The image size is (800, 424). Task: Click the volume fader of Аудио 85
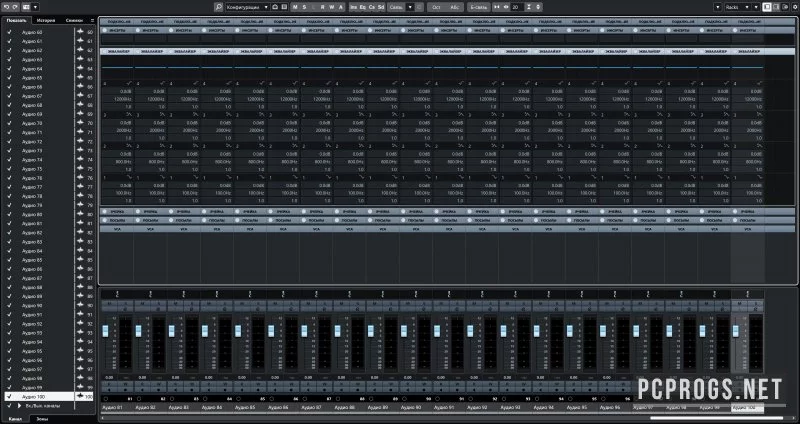[x=238, y=331]
